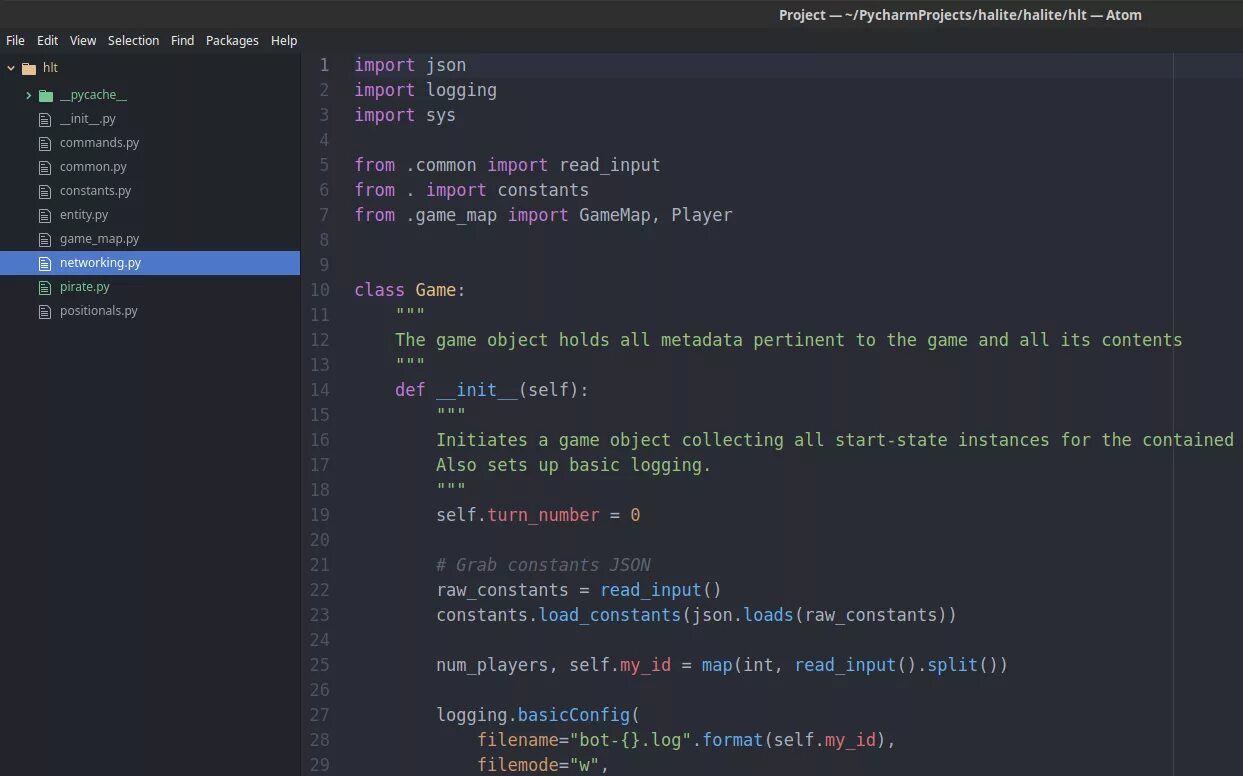This screenshot has height=776, width=1243.
Task: Open entity.py from the tree view
Action: point(84,215)
